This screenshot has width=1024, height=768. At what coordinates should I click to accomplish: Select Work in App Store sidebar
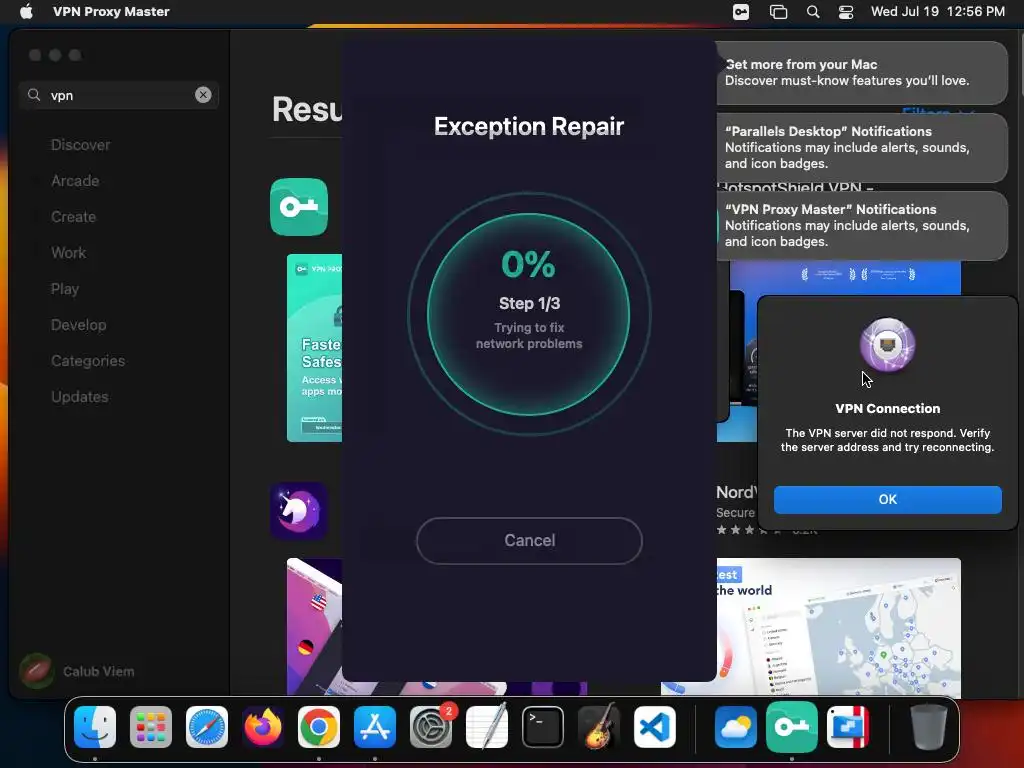[69, 253]
